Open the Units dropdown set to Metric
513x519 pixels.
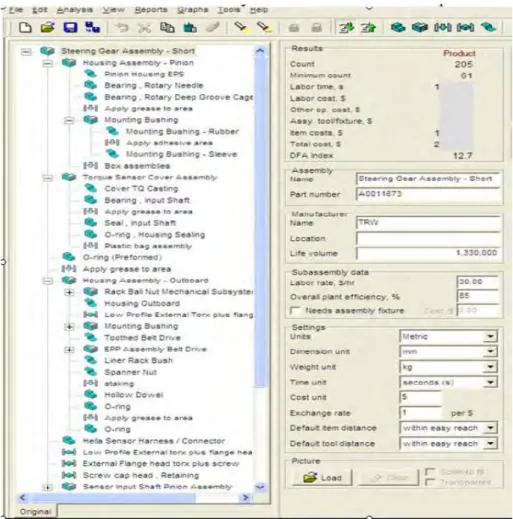point(490,336)
